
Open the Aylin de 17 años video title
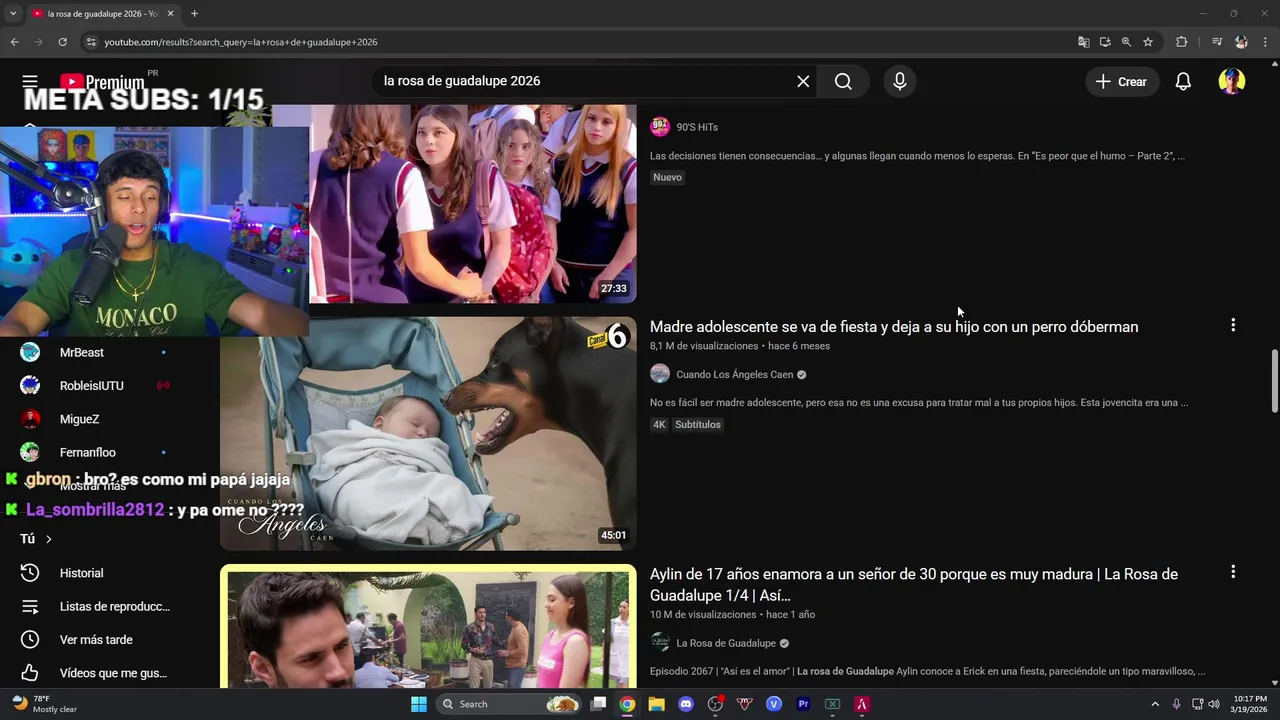point(914,584)
